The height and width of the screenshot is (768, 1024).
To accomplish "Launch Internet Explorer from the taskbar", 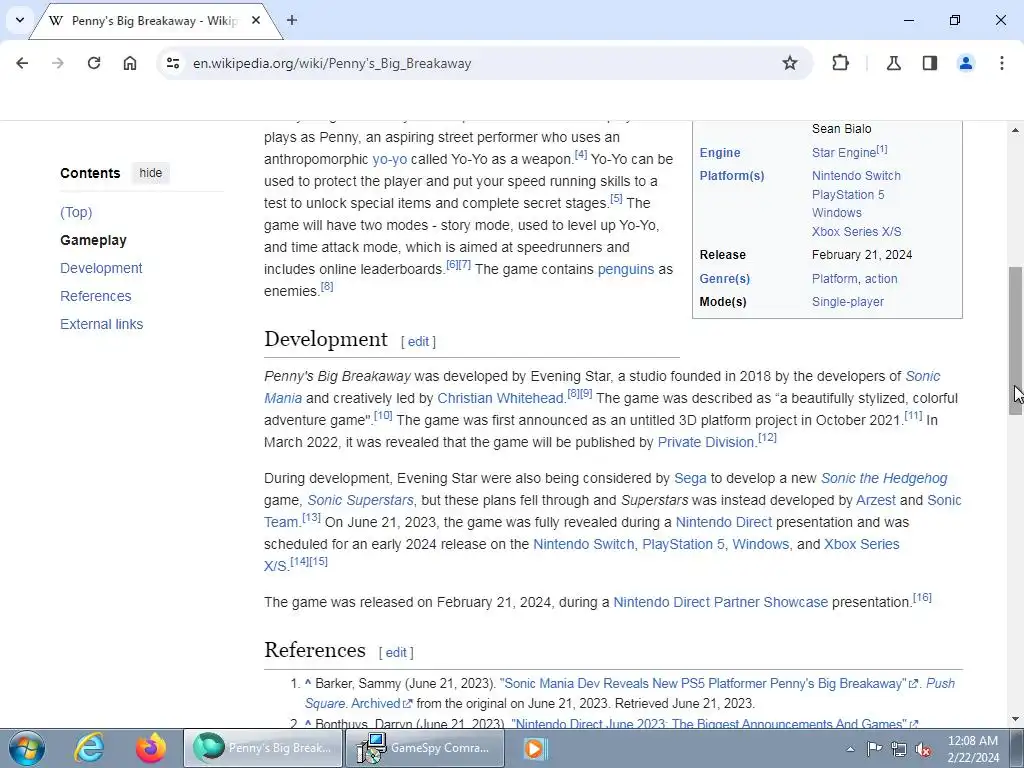I will (x=89, y=748).
